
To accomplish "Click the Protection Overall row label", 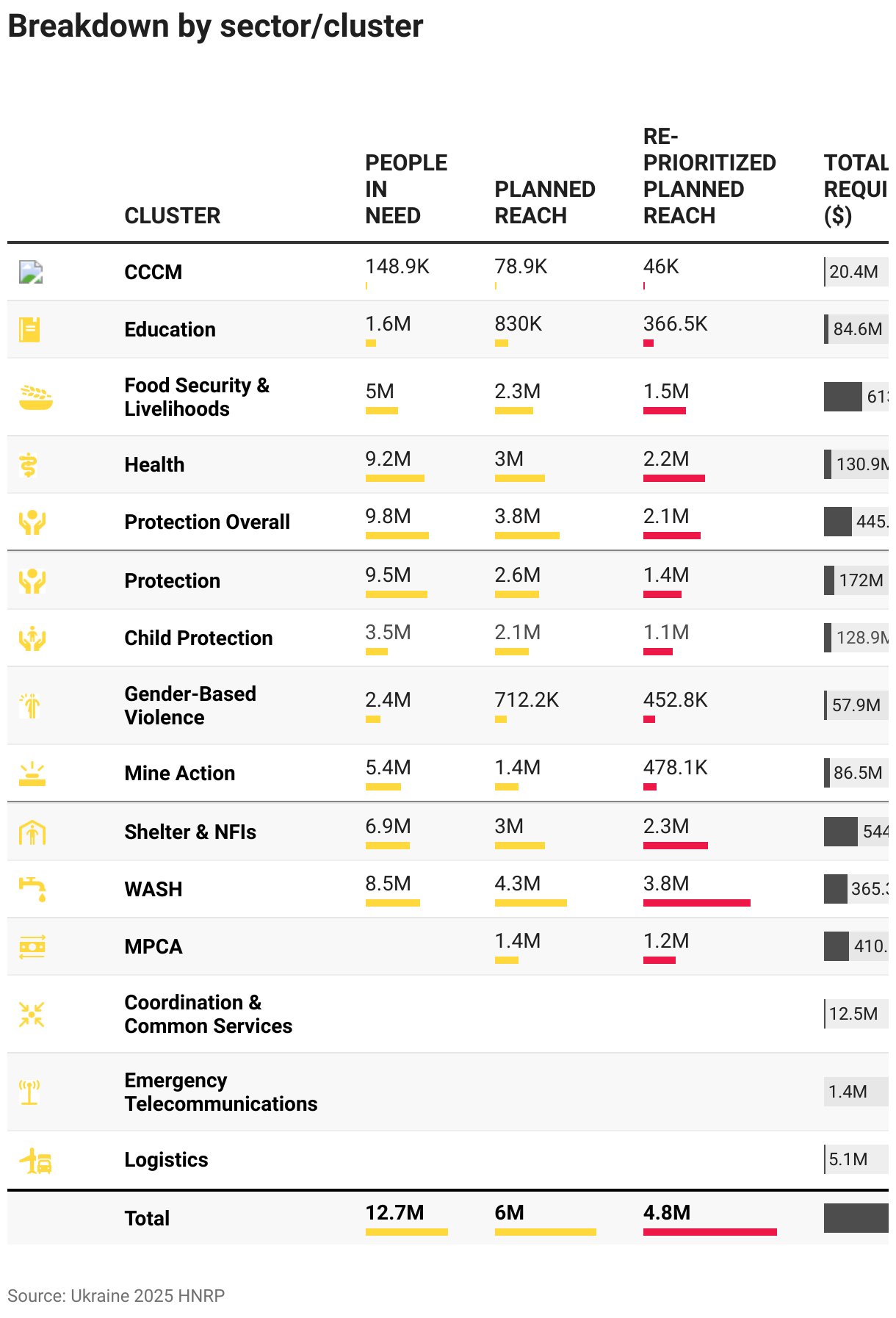I will click(207, 522).
